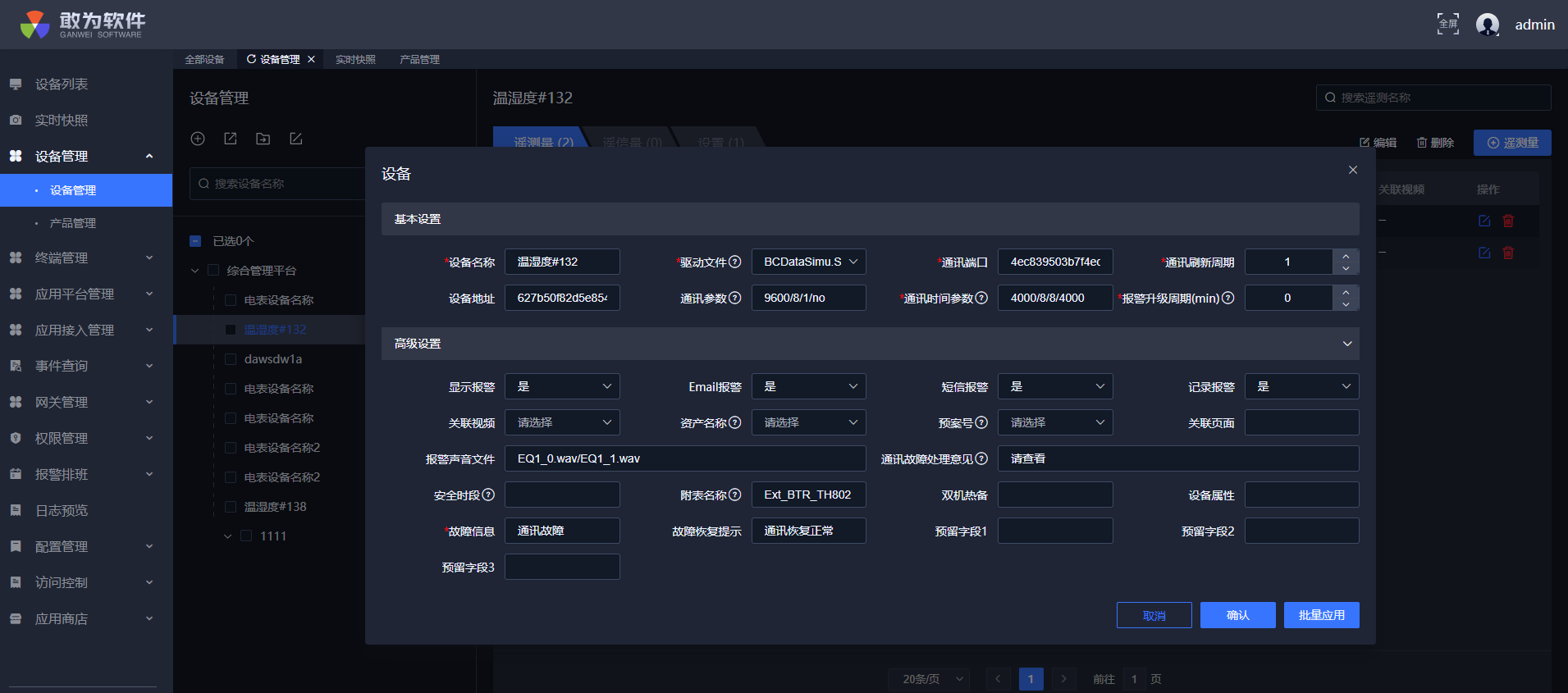Click help icon next to 预案号
The width and height of the screenshot is (1568, 693).
(981, 422)
